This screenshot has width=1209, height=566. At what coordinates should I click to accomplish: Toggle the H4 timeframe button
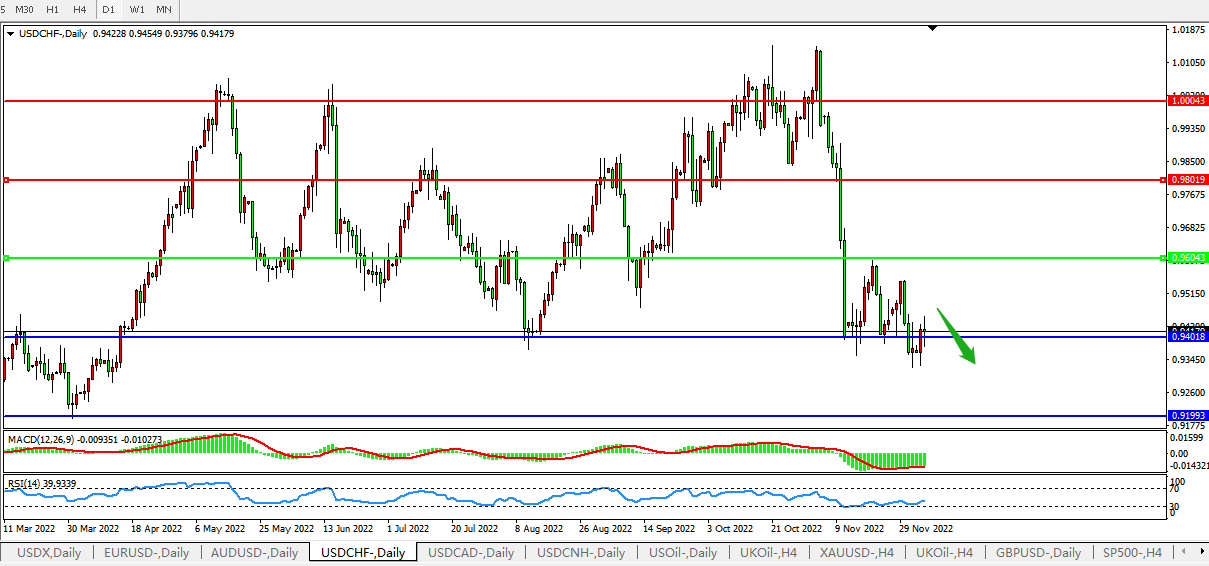click(x=79, y=9)
